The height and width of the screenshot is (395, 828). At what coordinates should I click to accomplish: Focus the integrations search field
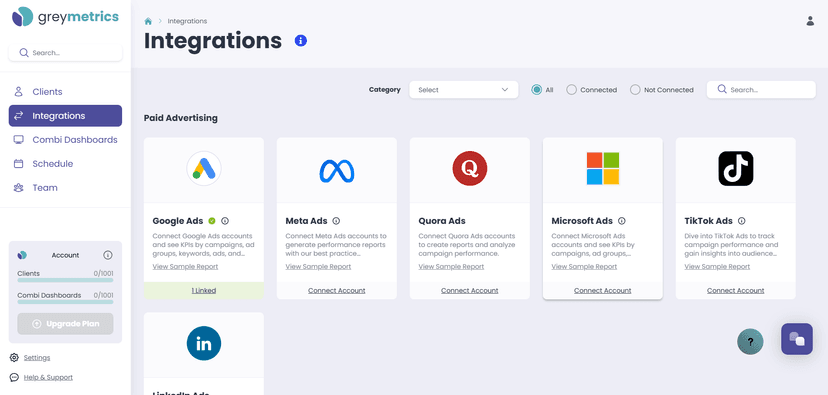pos(761,90)
